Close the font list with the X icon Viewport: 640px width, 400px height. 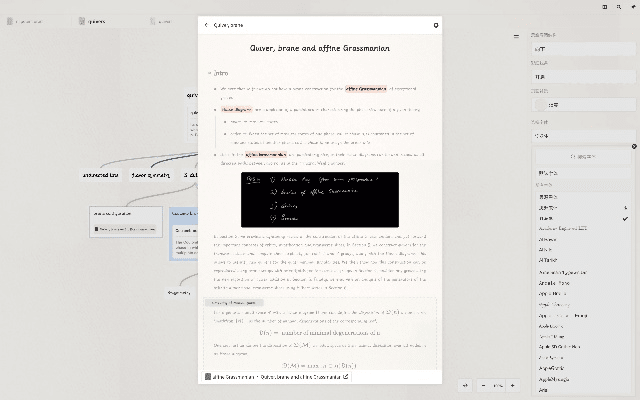click(634, 146)
